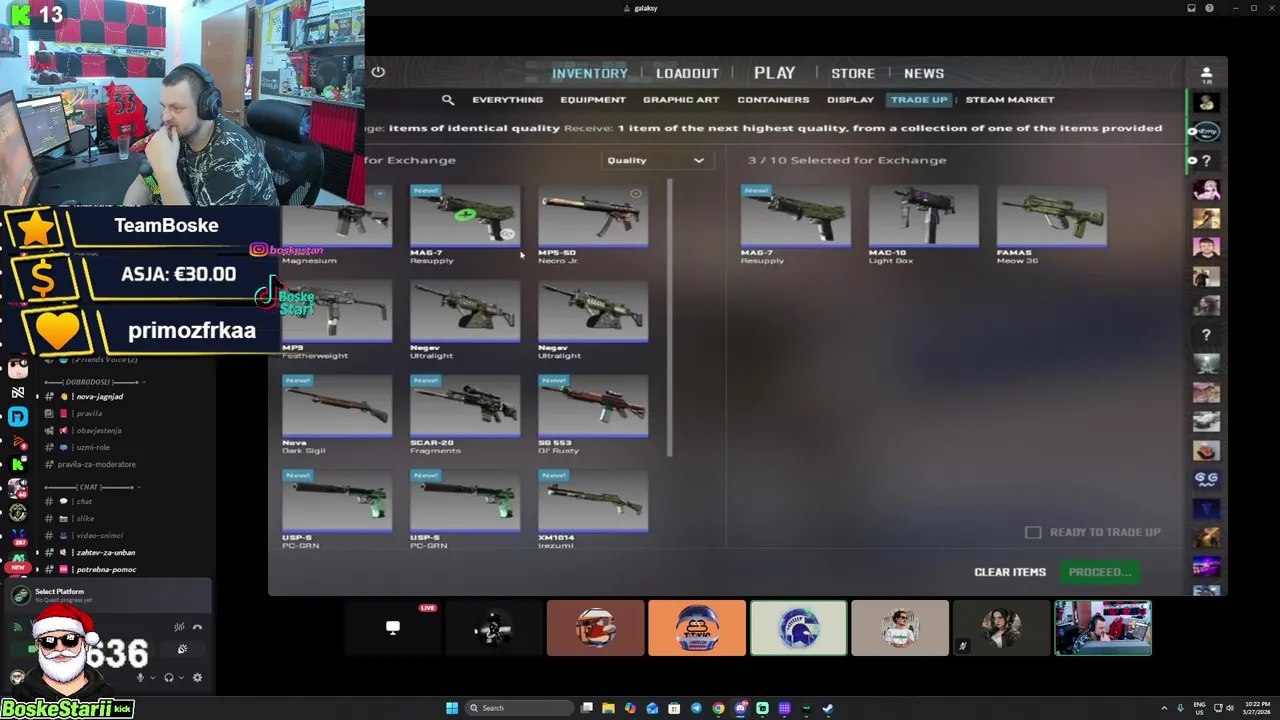The width and height of the screenshot is (1280, 720).
Task: Disconnect from the Discord voice call
Action: (x=197, y=627)
